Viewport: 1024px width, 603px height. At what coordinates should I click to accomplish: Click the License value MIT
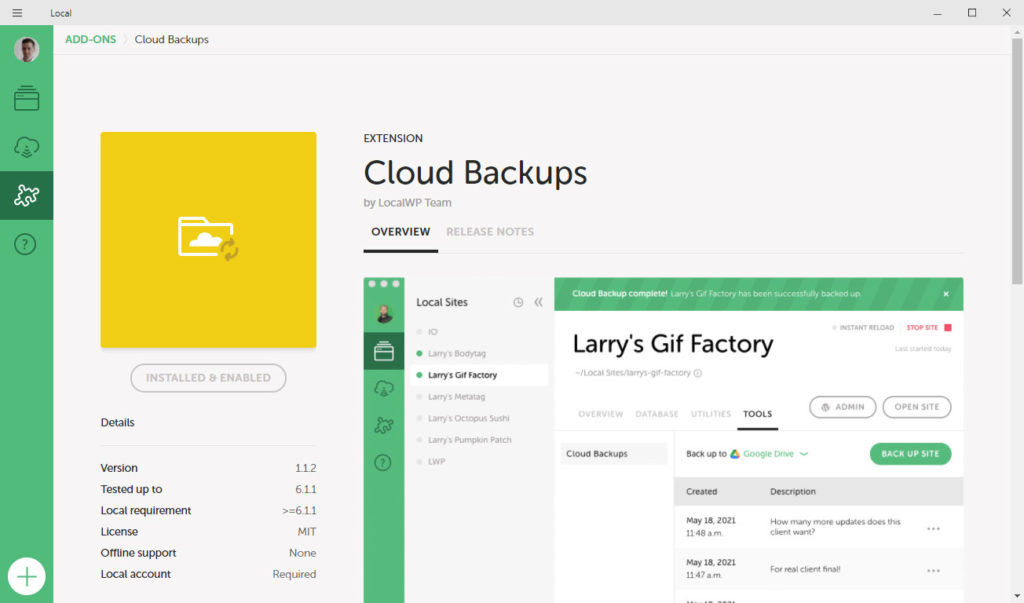307,532
